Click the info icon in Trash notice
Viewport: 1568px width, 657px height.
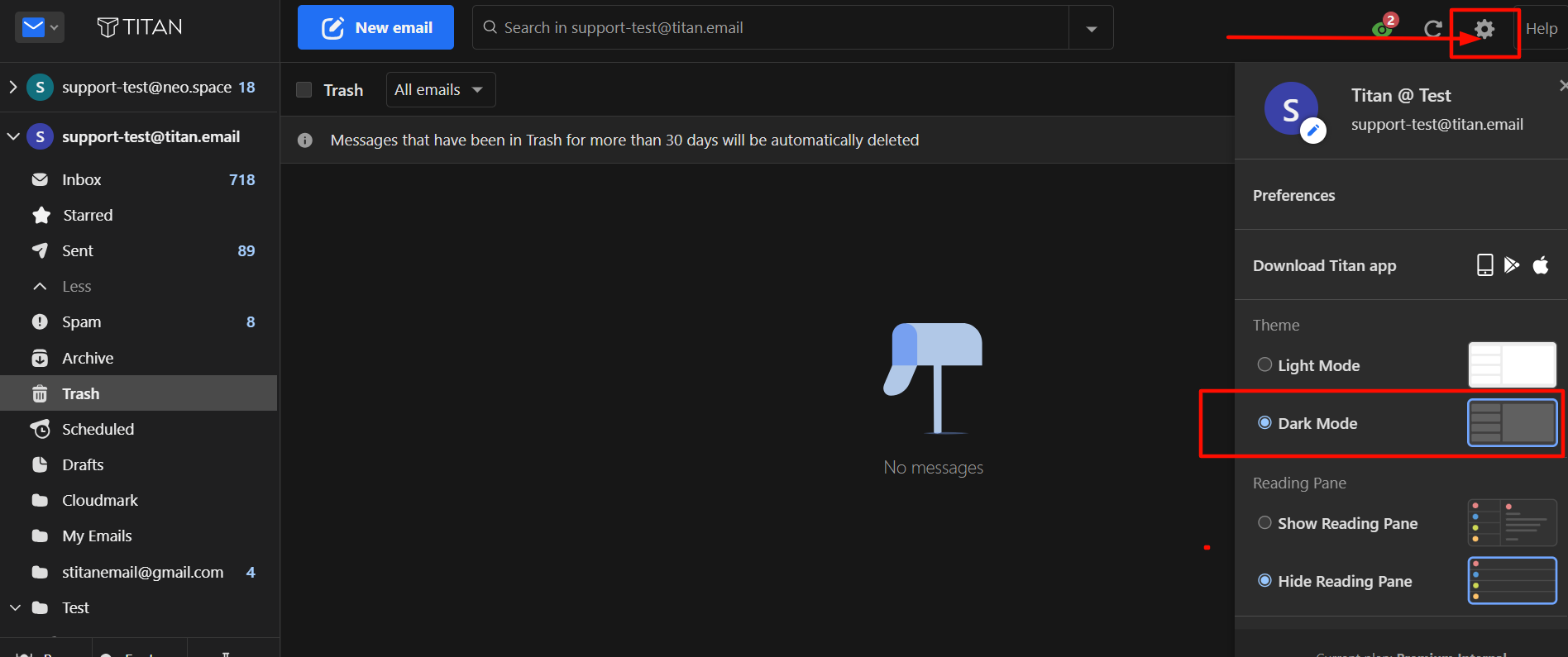pos(305,140)
